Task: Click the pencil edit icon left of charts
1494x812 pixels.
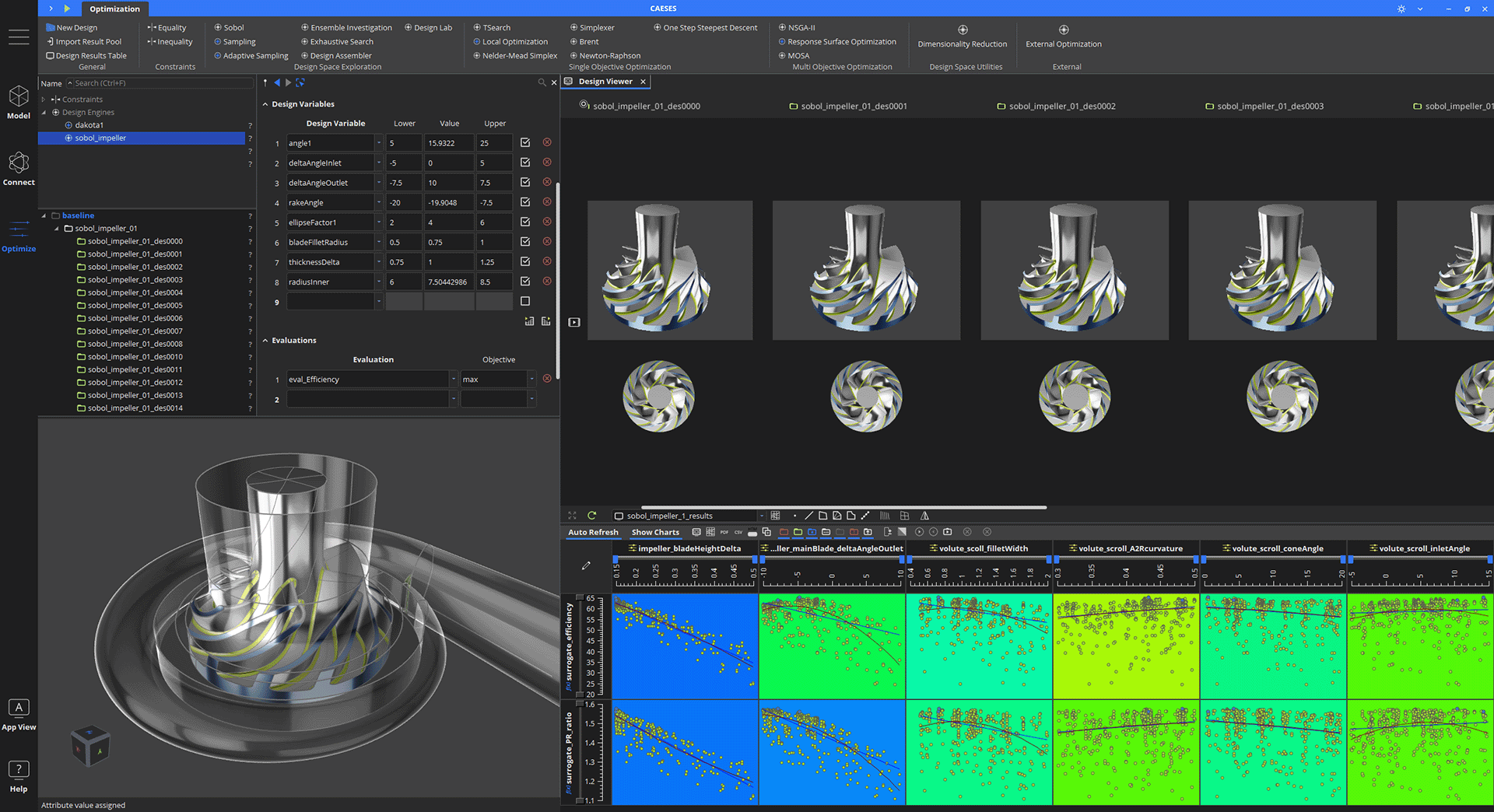Action: (586, 565)
